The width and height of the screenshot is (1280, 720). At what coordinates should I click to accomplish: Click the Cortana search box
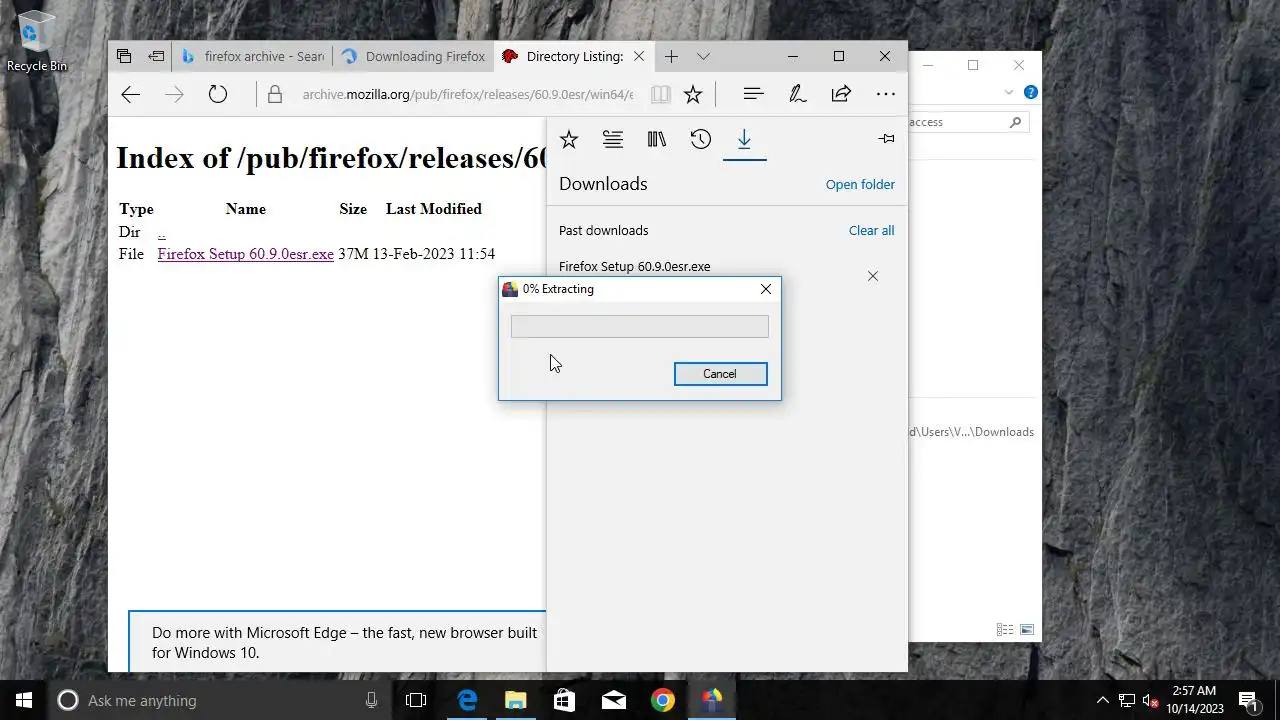coord(218,700)
